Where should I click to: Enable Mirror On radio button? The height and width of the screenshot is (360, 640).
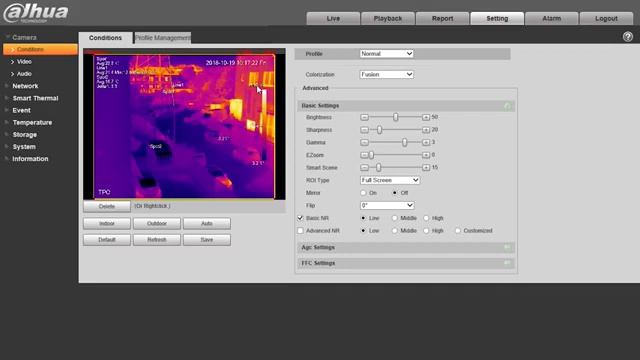[363, 193]
